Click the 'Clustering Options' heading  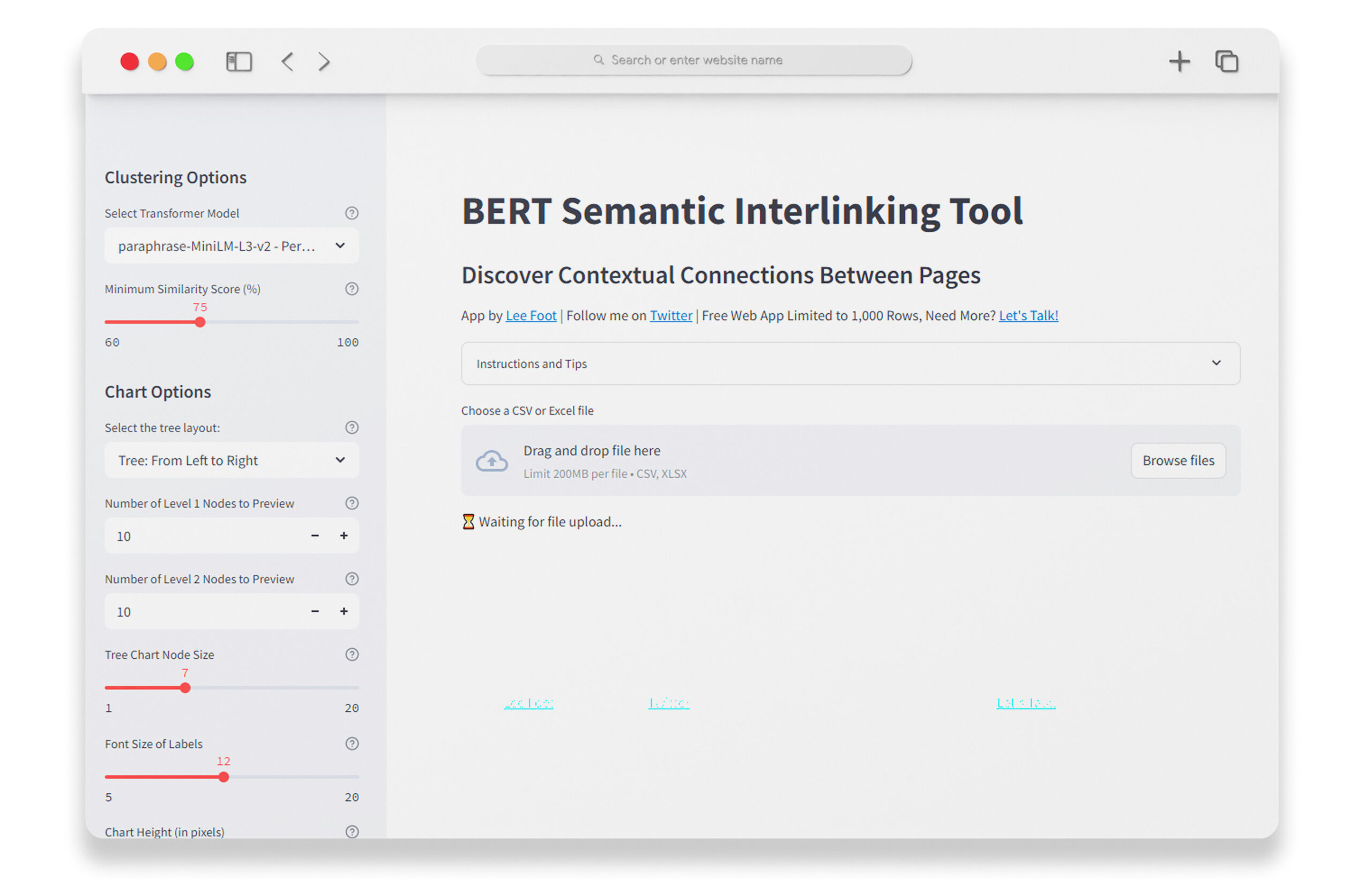click(x=176, y=177)
